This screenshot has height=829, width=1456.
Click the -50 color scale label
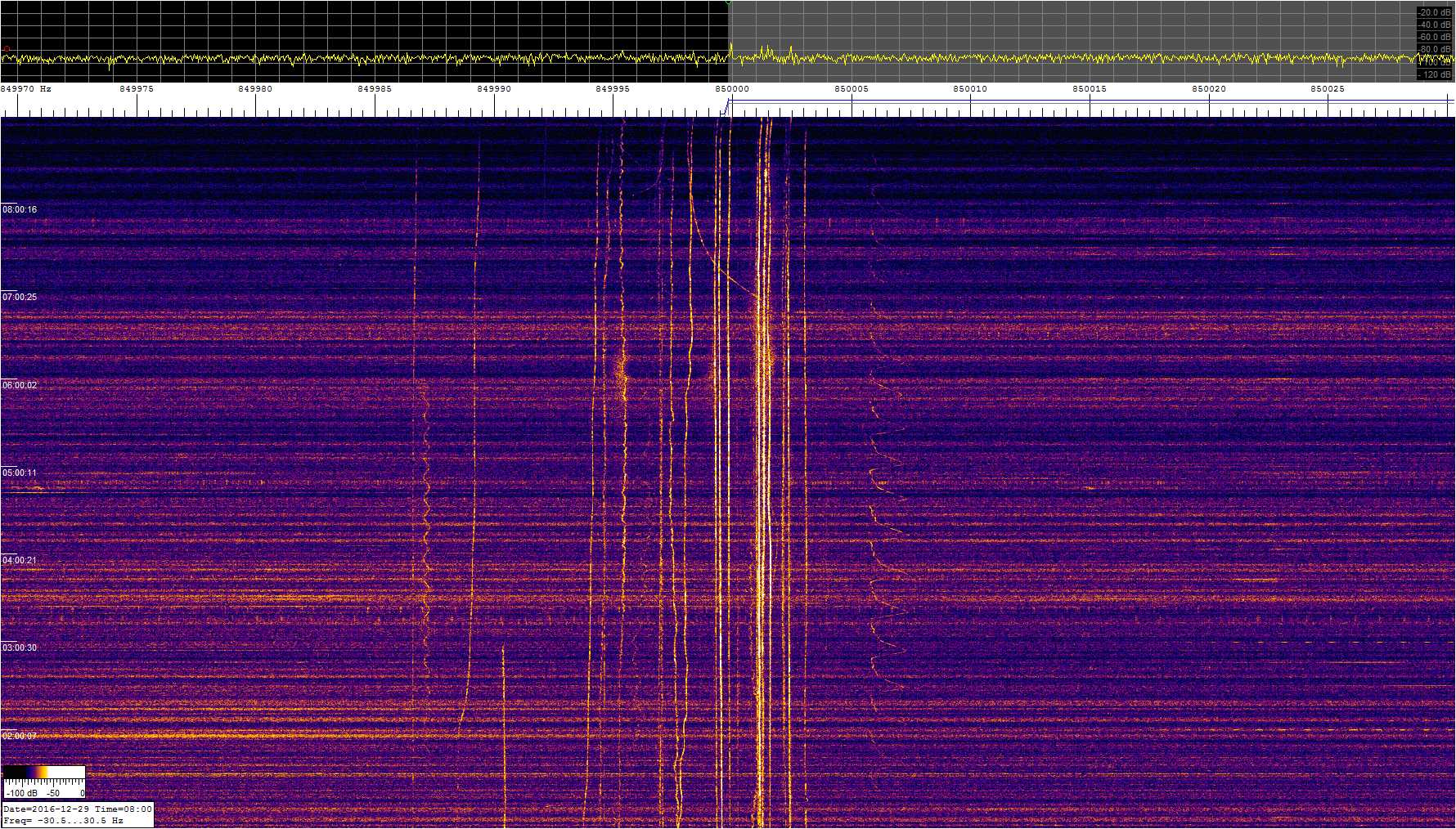(x=52, y=793)
